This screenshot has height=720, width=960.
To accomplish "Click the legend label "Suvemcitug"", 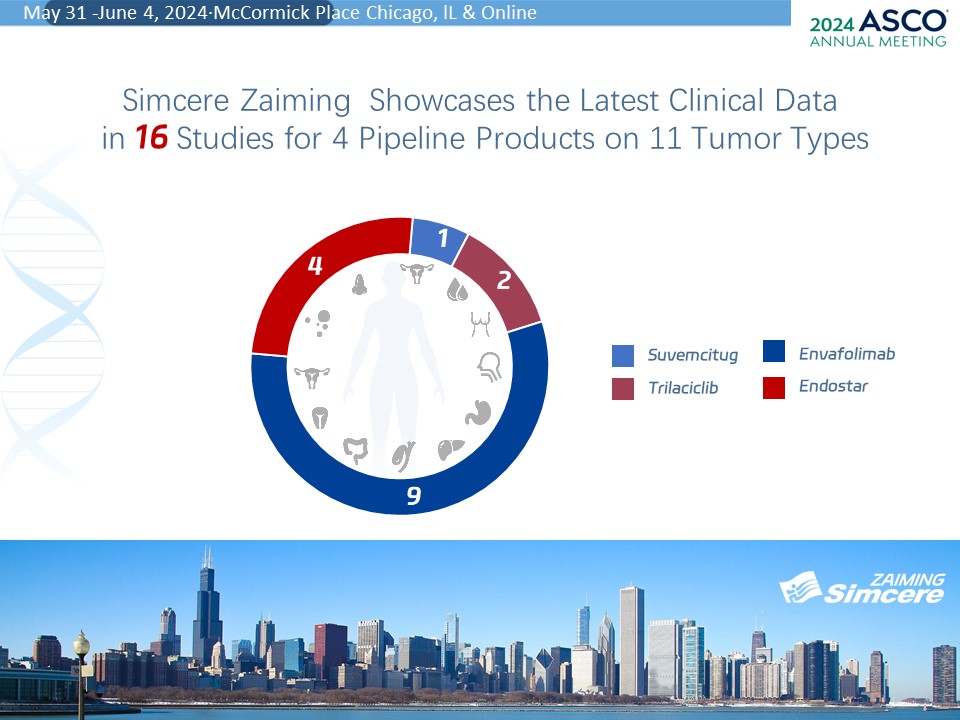I will tap(692, 355).
